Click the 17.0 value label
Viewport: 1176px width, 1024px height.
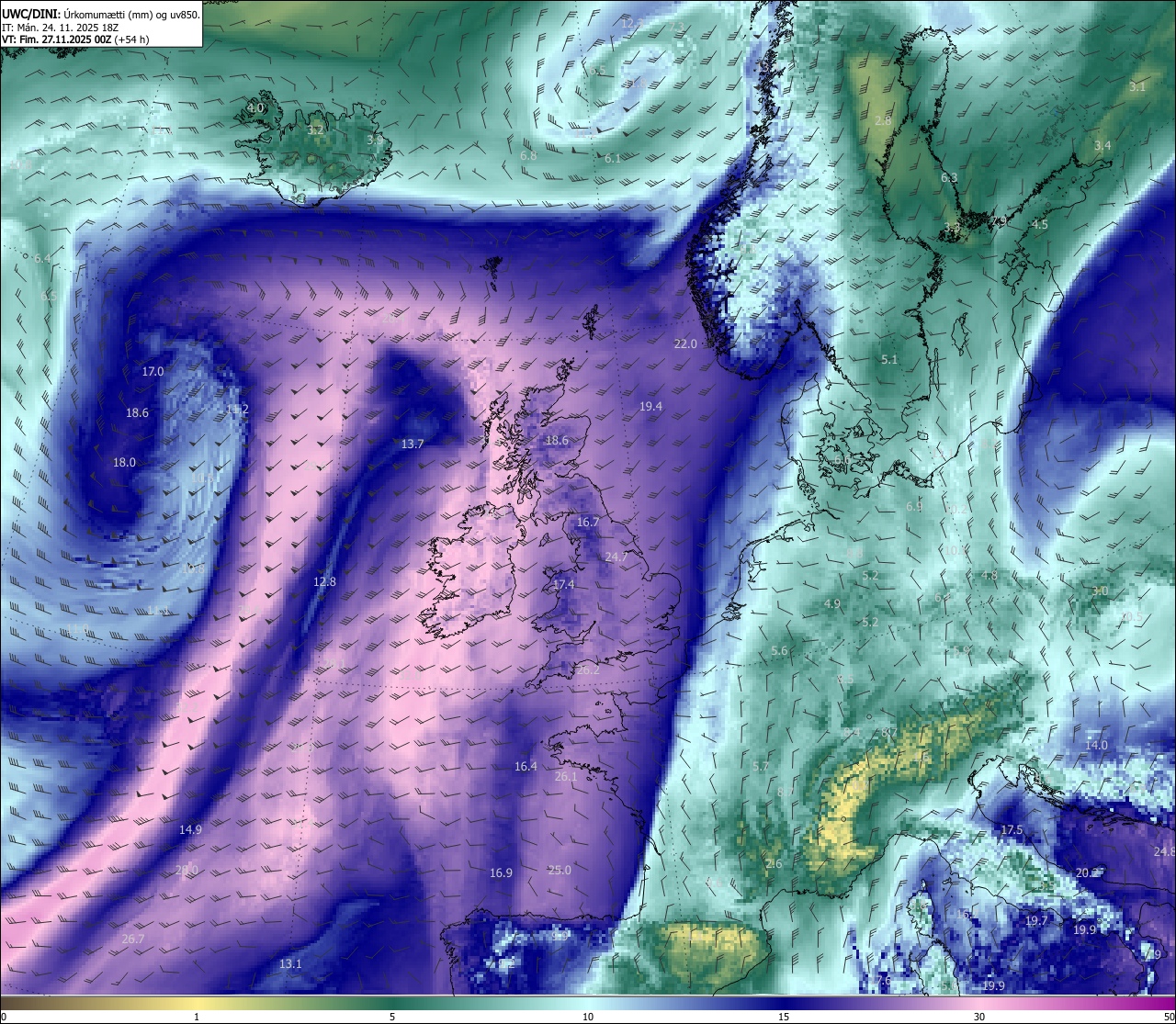[153, 371]
